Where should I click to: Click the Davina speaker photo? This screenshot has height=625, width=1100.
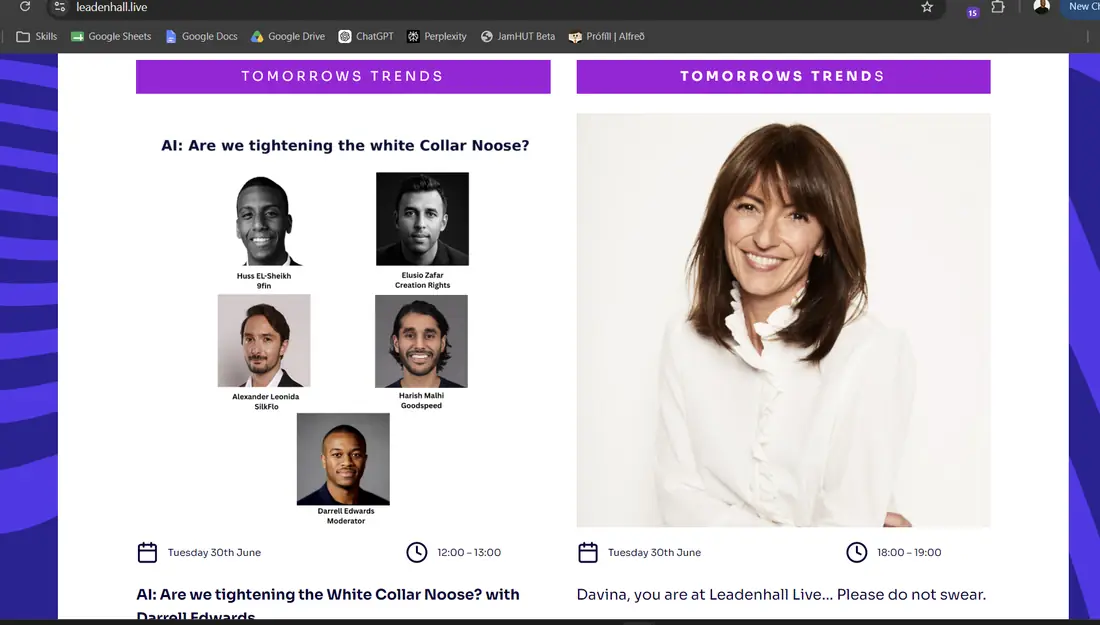click(784, 320)
